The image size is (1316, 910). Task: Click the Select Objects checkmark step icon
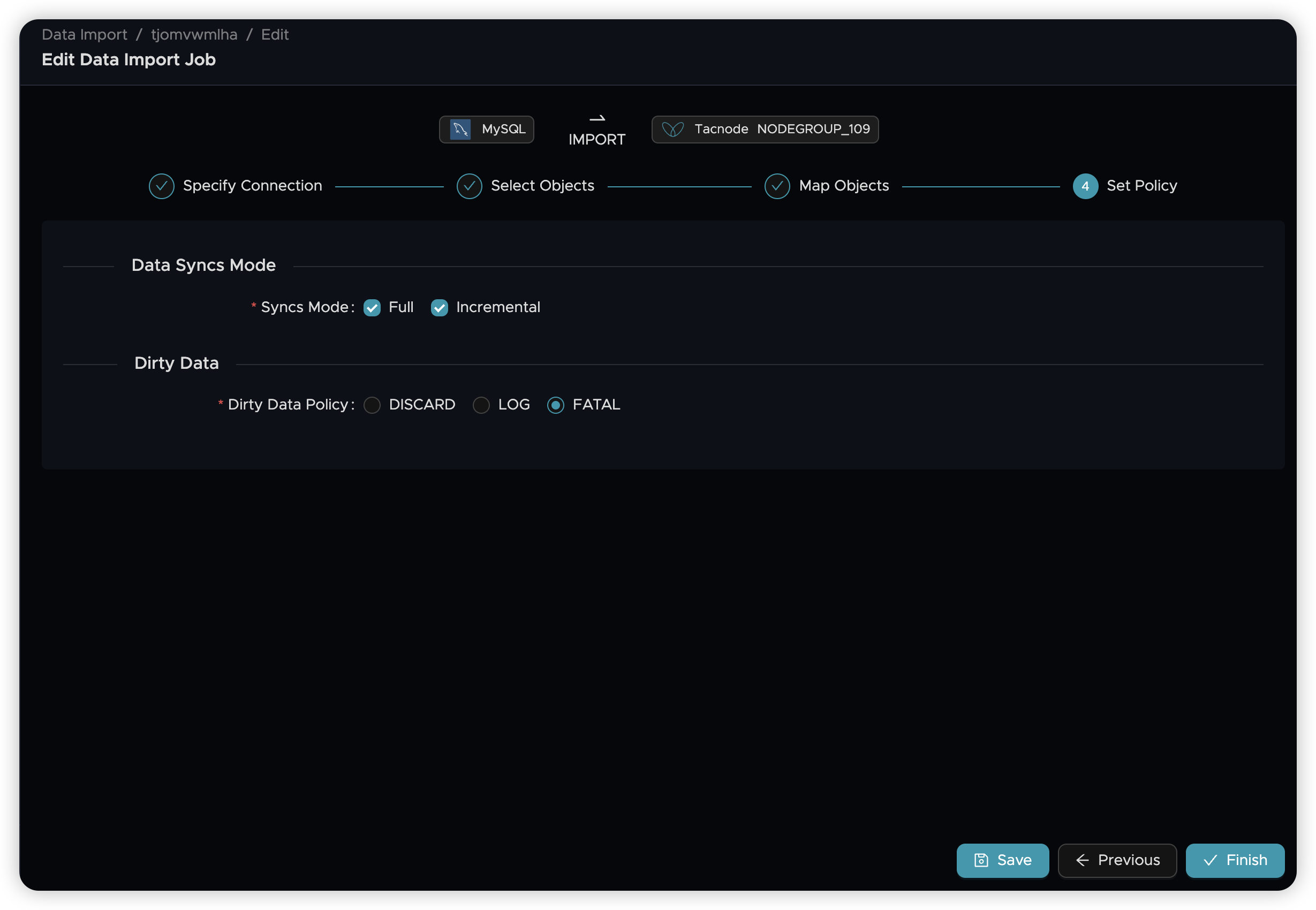tap(469, 186)
